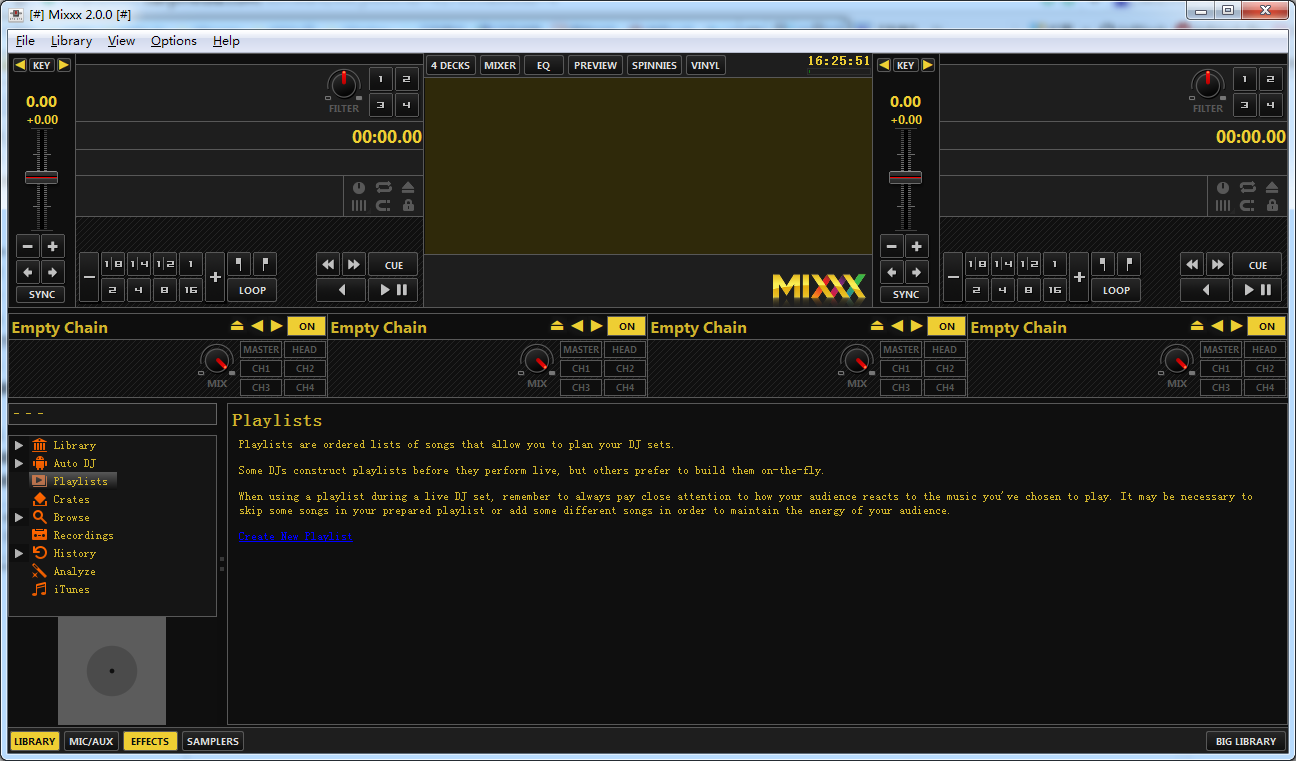This screenshot has height=761, width=1296.
Task: Click the Crates icon in the sidebar
Action: tap(40, 499)
